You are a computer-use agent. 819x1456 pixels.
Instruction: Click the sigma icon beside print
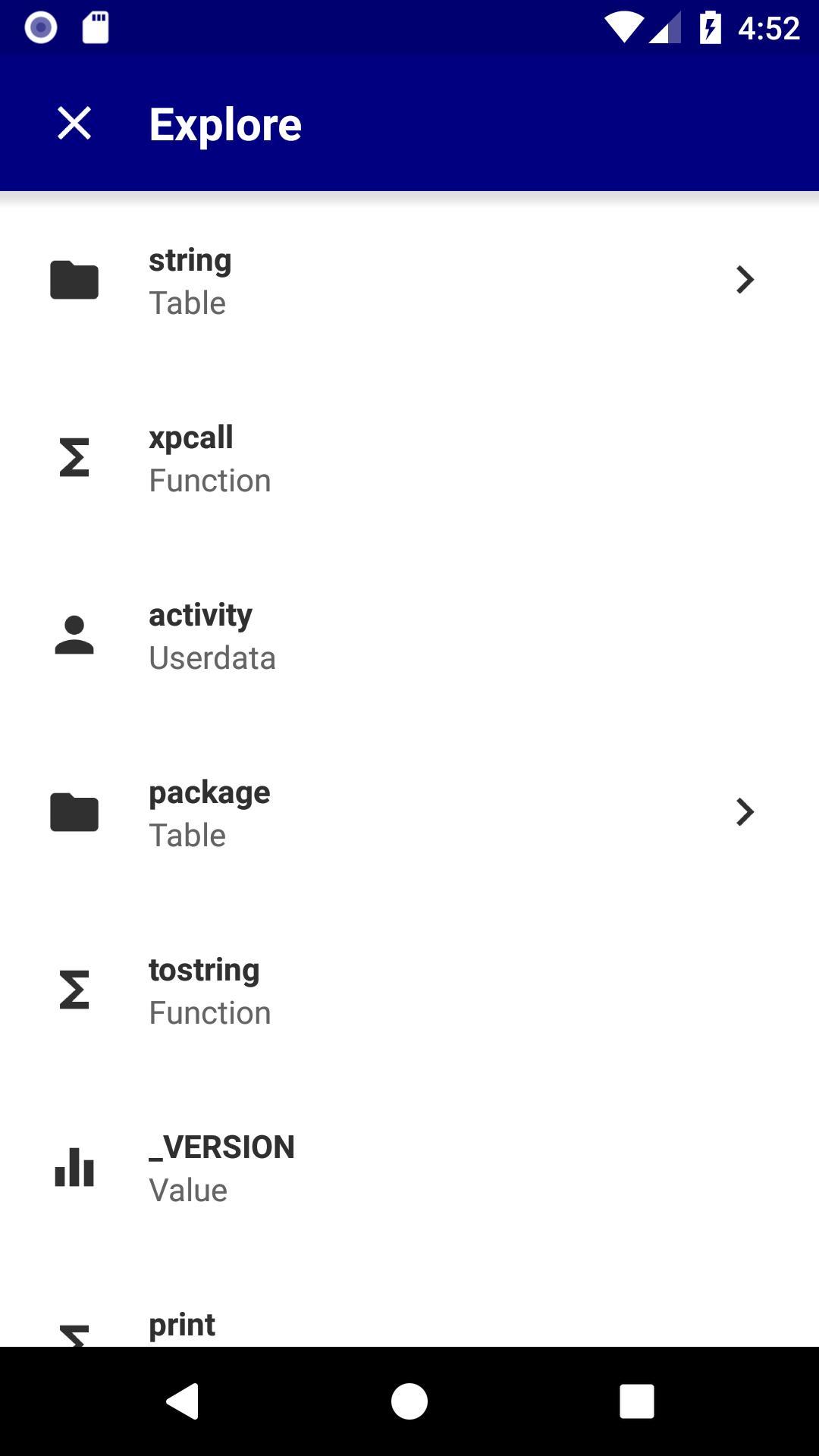(74, 1335)
